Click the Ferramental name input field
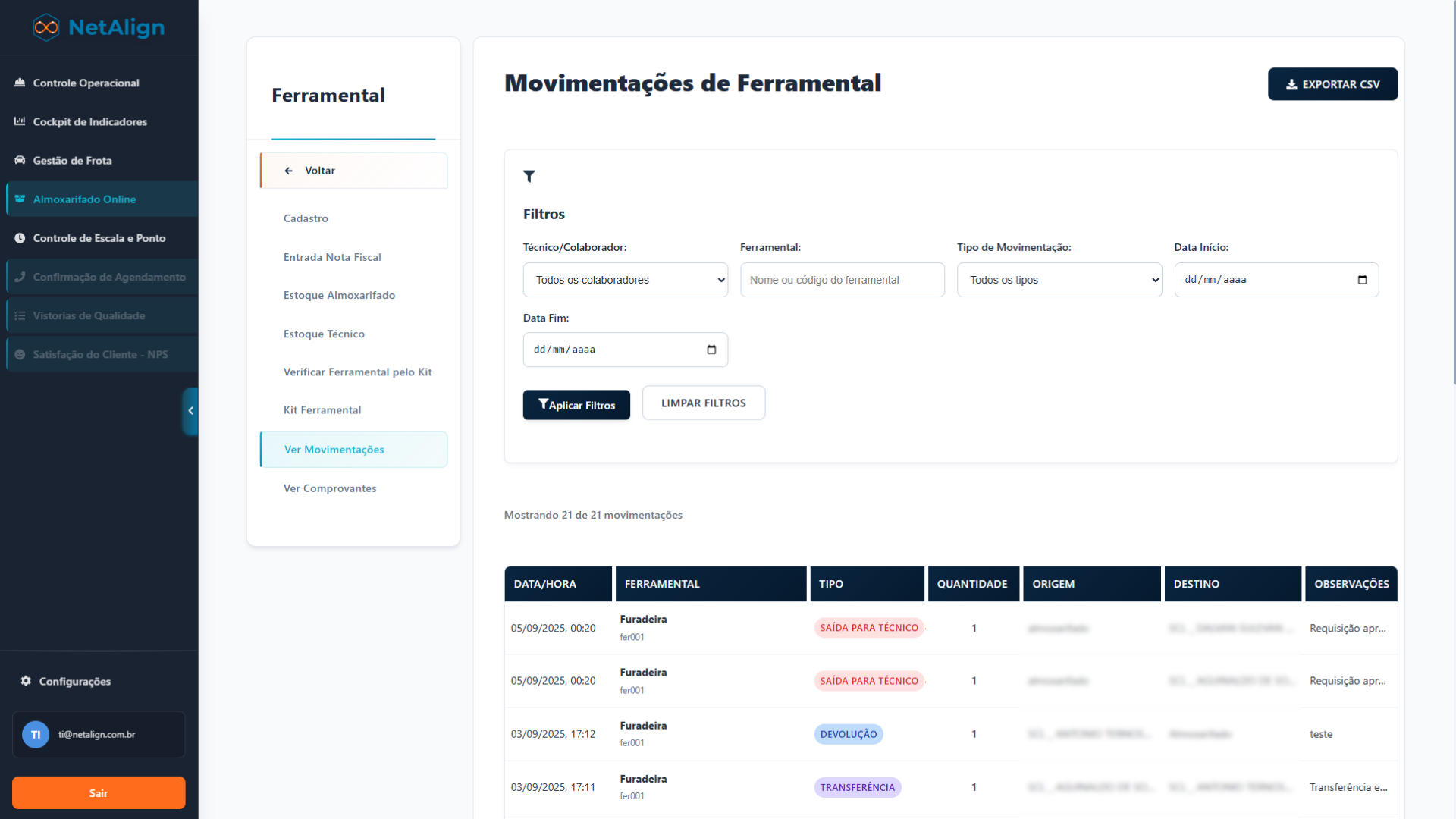Image resolution: width=1456 pixels, height=819 pixels. (x=842, y=280)
